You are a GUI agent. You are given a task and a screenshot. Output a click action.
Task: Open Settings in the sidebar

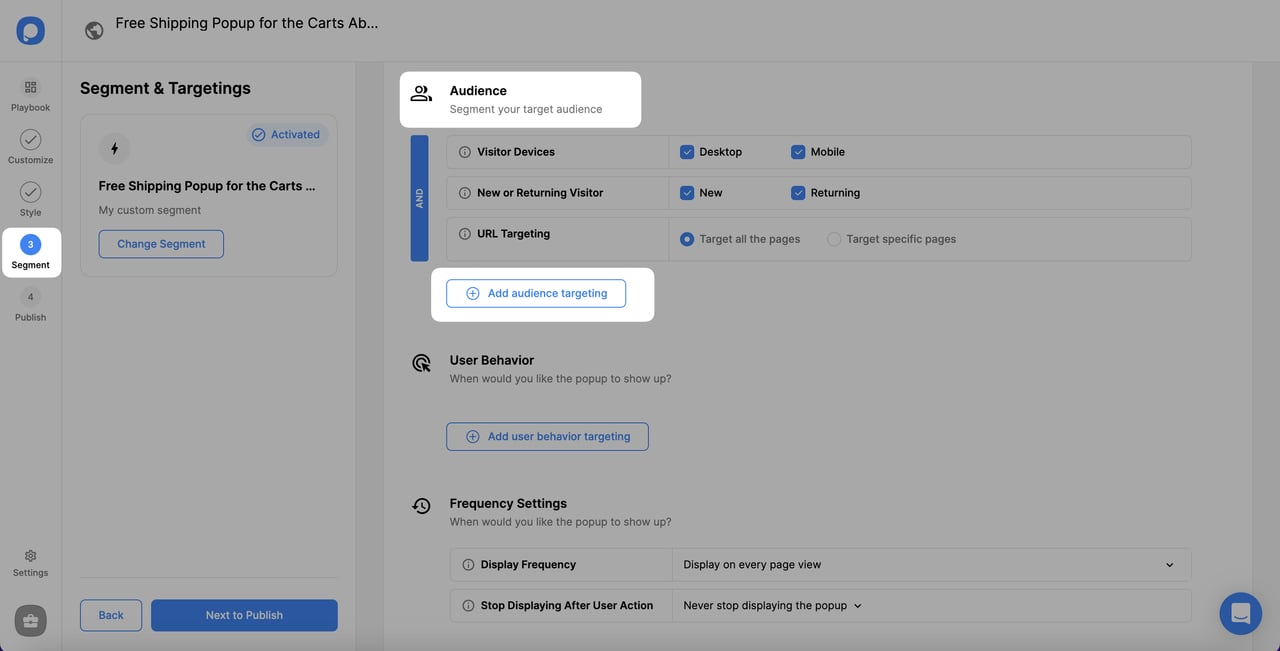click(30, 563)
